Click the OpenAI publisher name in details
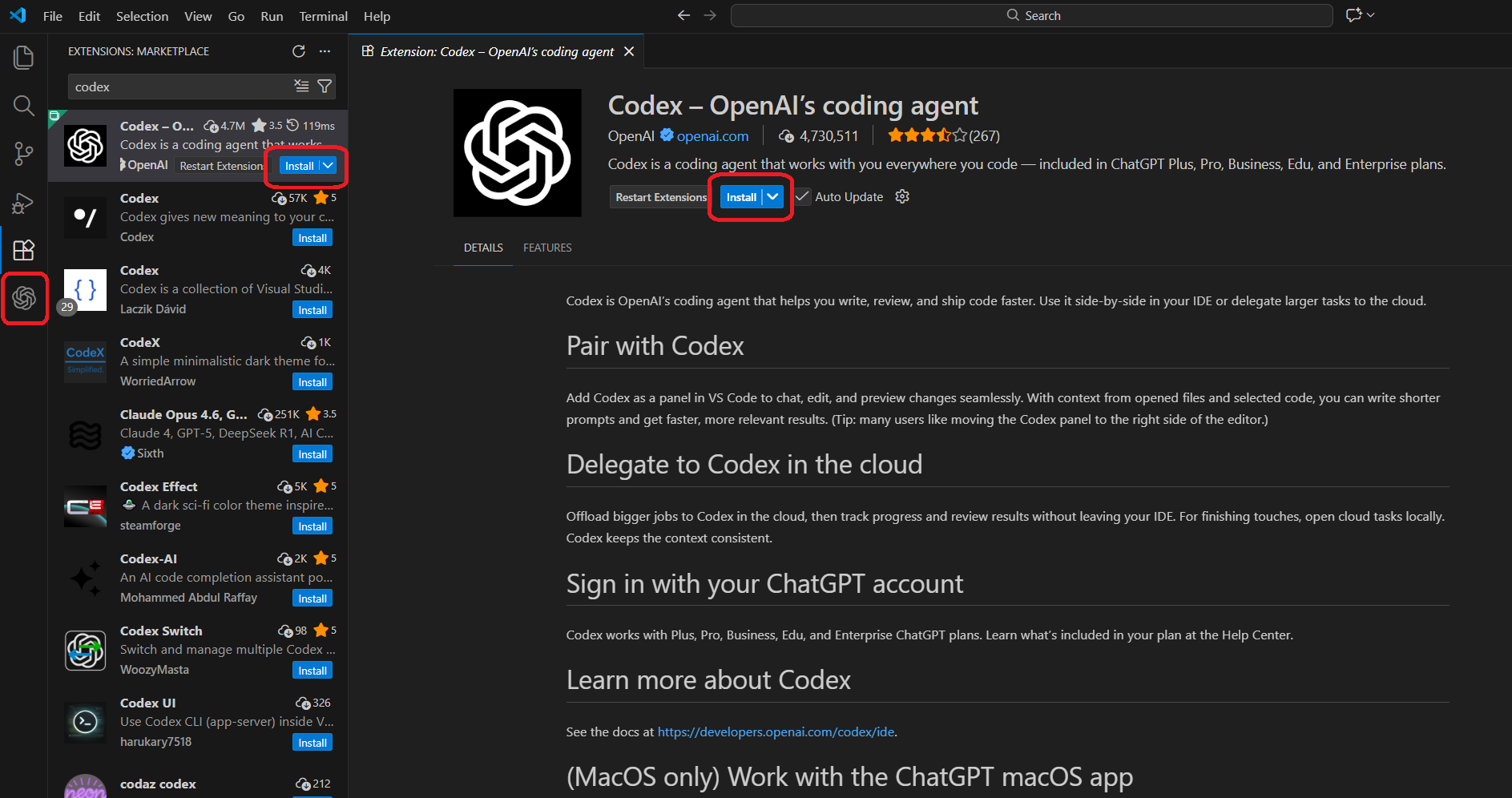This screenshot has width=1512, height=798. pos(631,136)
